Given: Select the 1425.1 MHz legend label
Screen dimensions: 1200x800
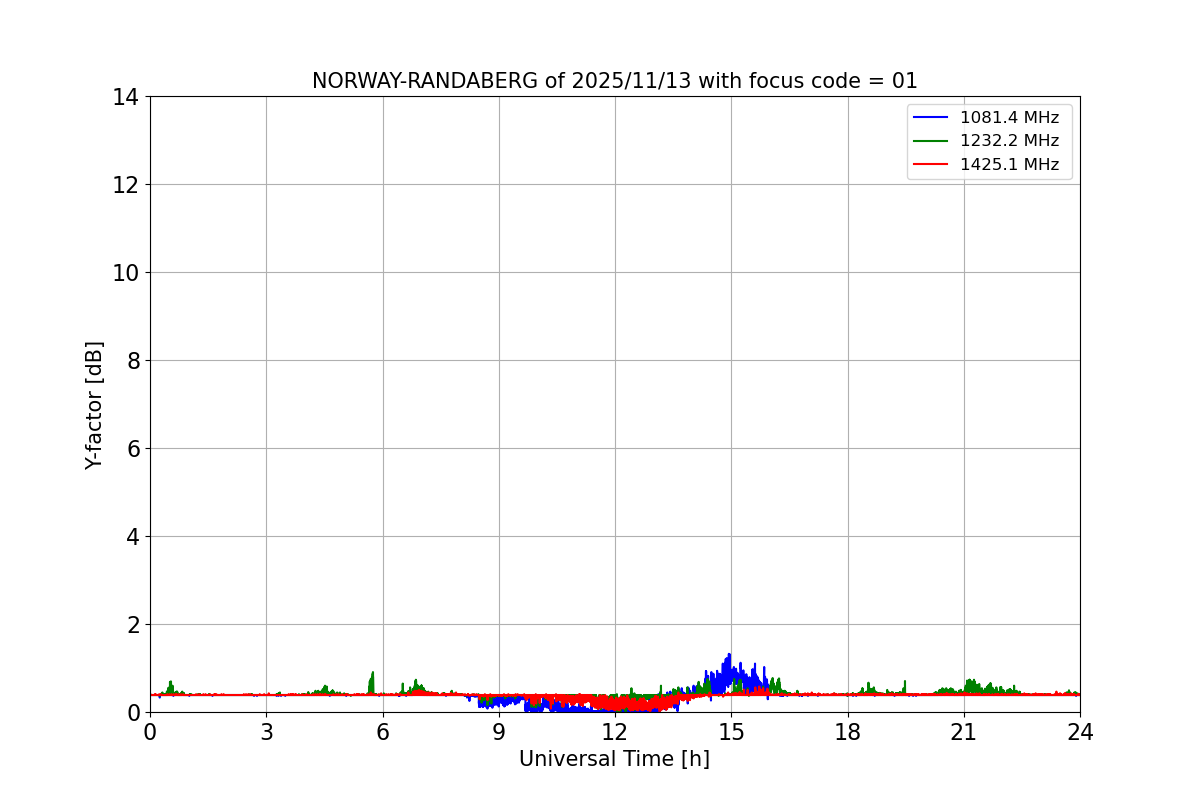Looking at the screenshot, I should pyautogui.click(x=1009, y=165).
